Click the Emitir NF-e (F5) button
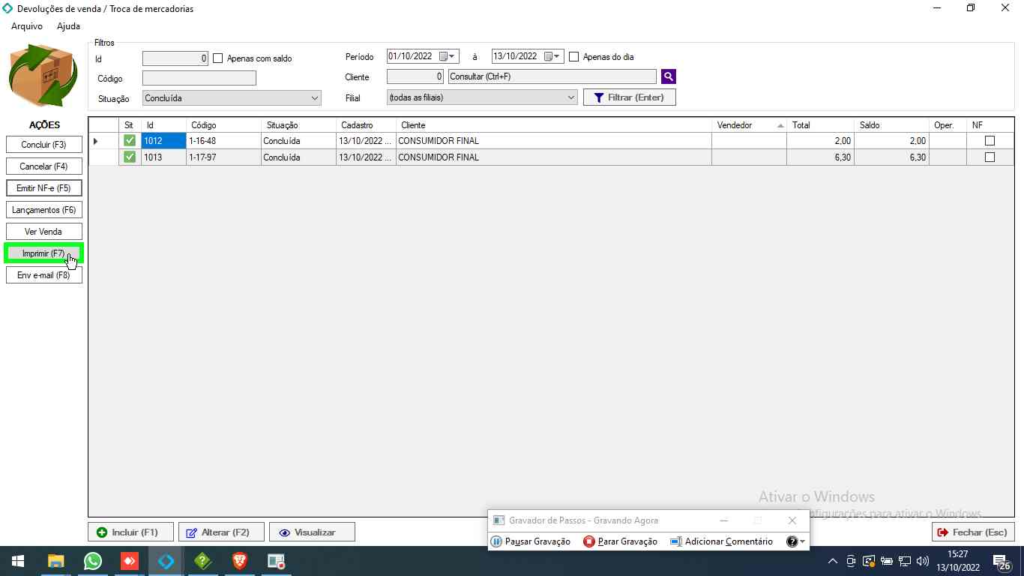This screenshot has width=1024, height=576. [x=43, y=188]
